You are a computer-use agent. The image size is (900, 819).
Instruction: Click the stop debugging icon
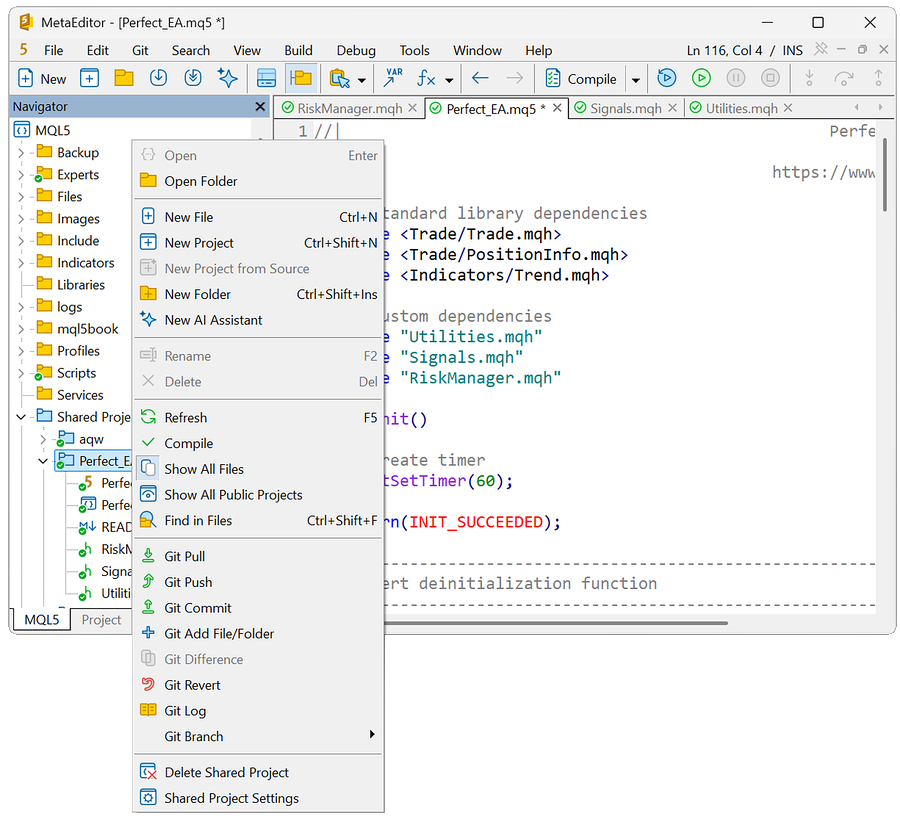[x=770, y=78]
